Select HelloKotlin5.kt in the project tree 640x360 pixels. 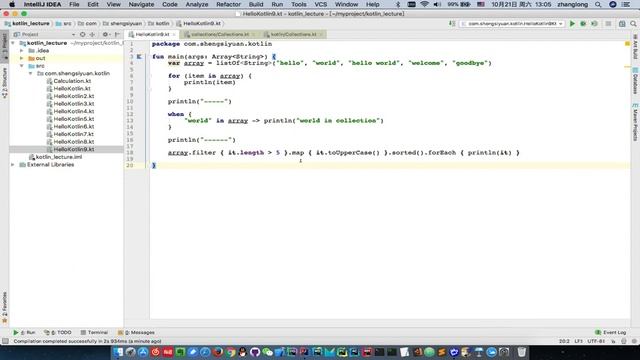73,119
